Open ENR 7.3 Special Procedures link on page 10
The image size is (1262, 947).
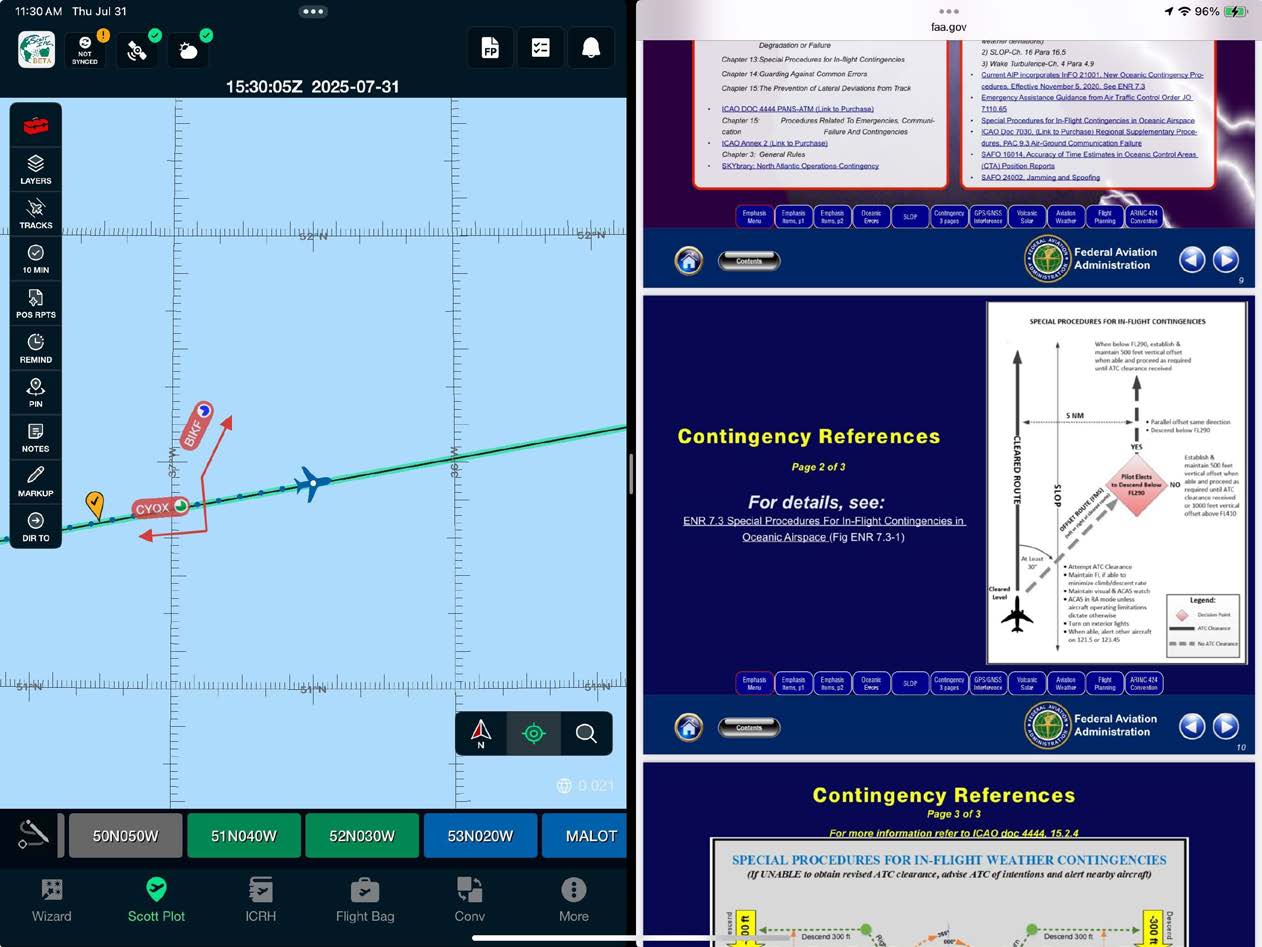[824, 528]
